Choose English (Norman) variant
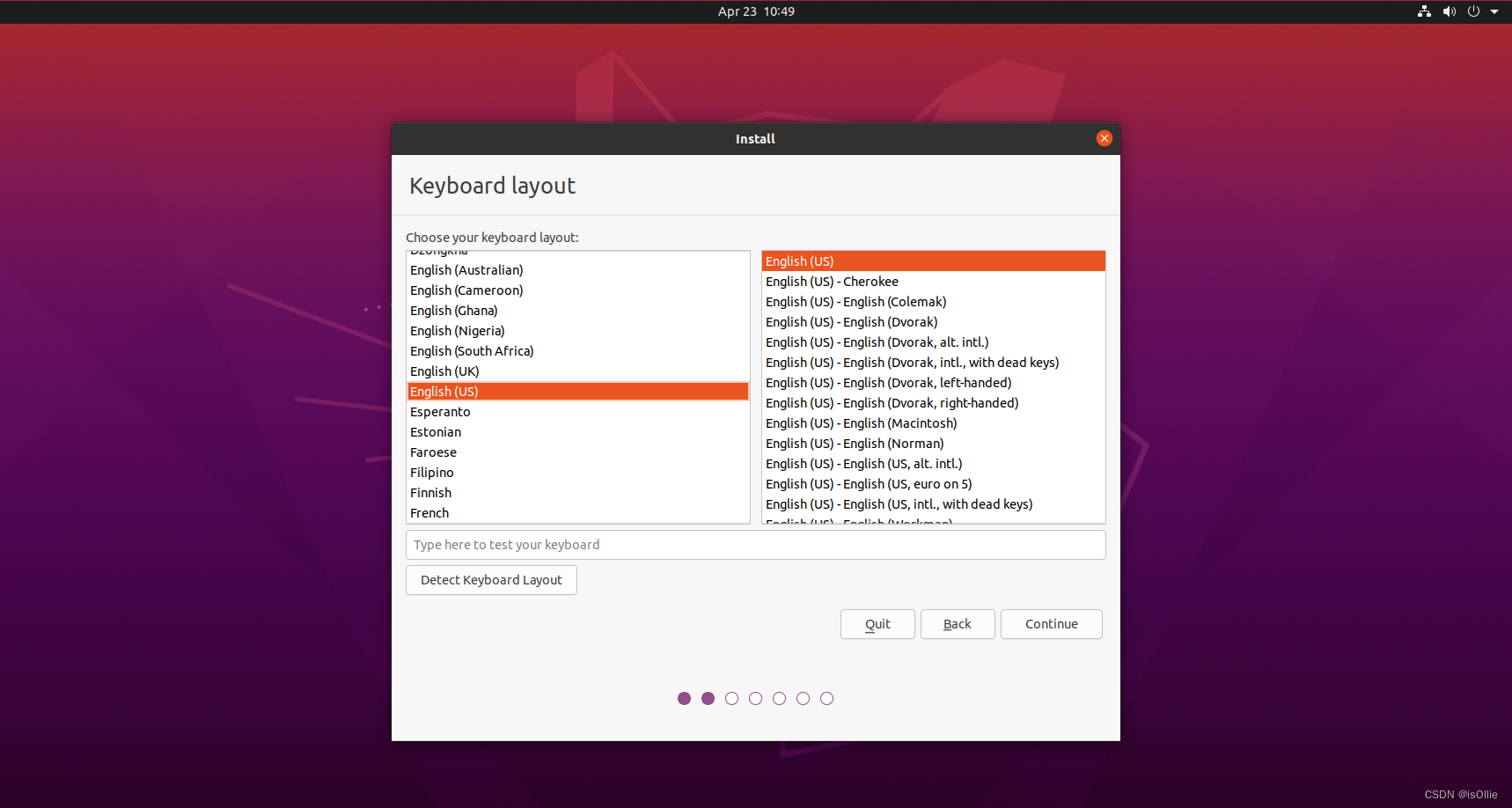Image resolution: width=1512 pixels, height=808 pixels. click(x=934, y=444)
